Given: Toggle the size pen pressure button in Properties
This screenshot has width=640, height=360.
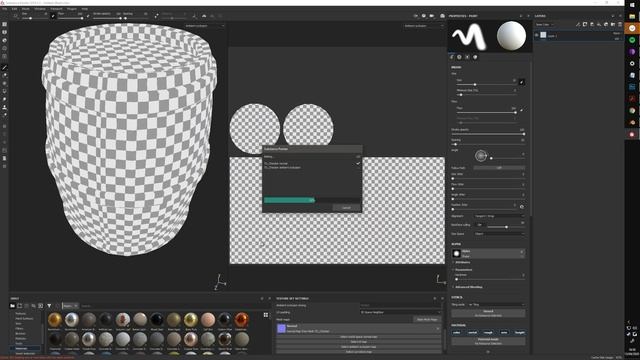Looking at the screenshot, I should click(x=522, y=82).
